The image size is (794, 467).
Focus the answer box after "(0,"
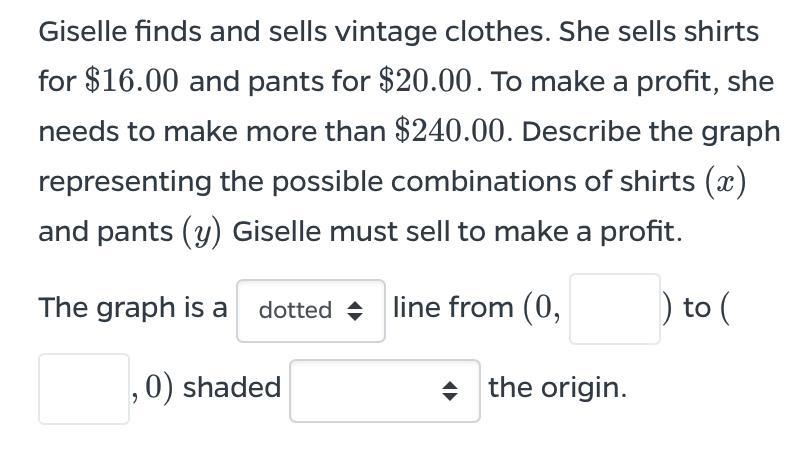pos(615,308)
